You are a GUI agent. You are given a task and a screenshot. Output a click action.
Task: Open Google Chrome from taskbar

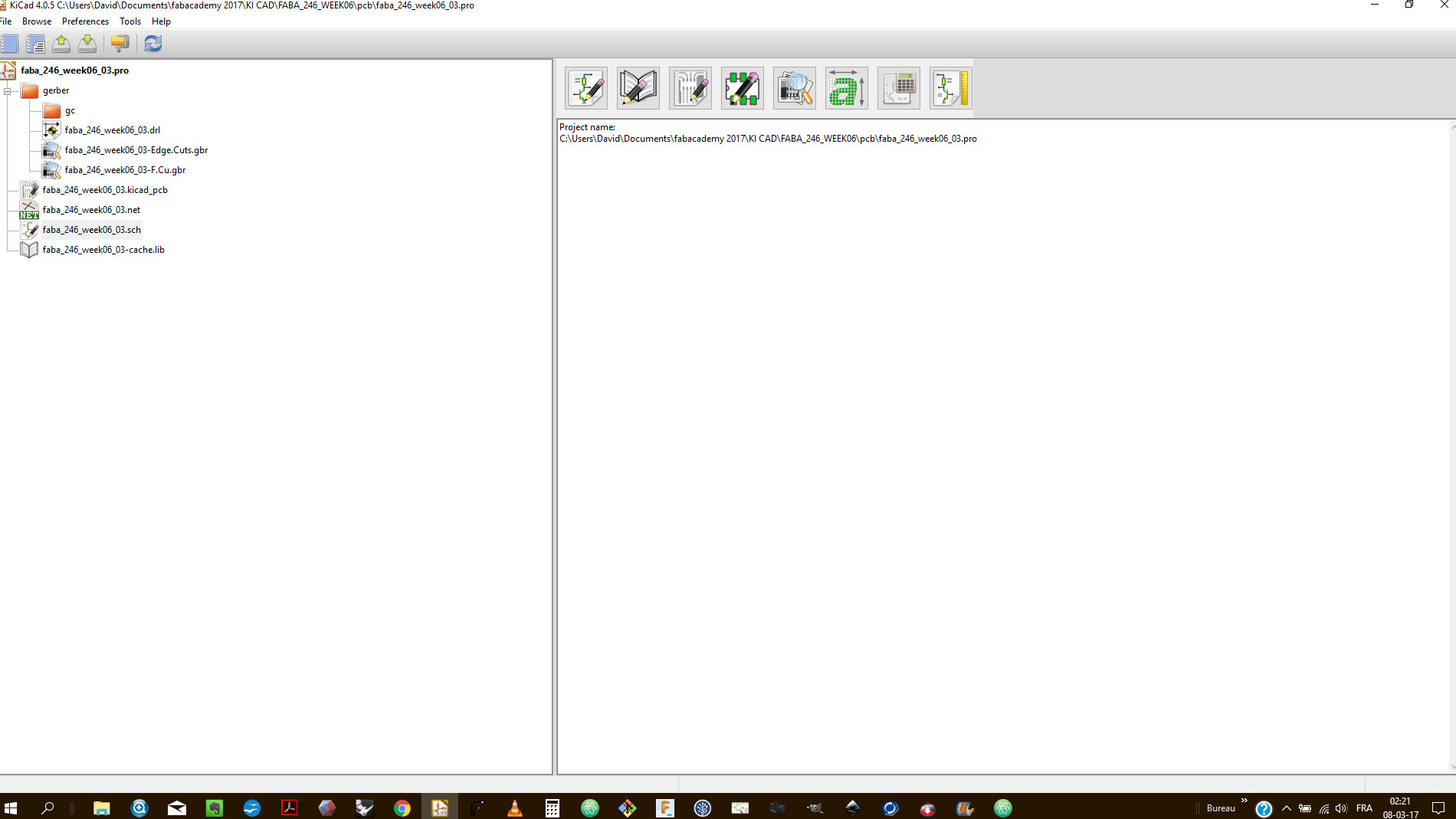pyautogui.click(x=402, y=808)
